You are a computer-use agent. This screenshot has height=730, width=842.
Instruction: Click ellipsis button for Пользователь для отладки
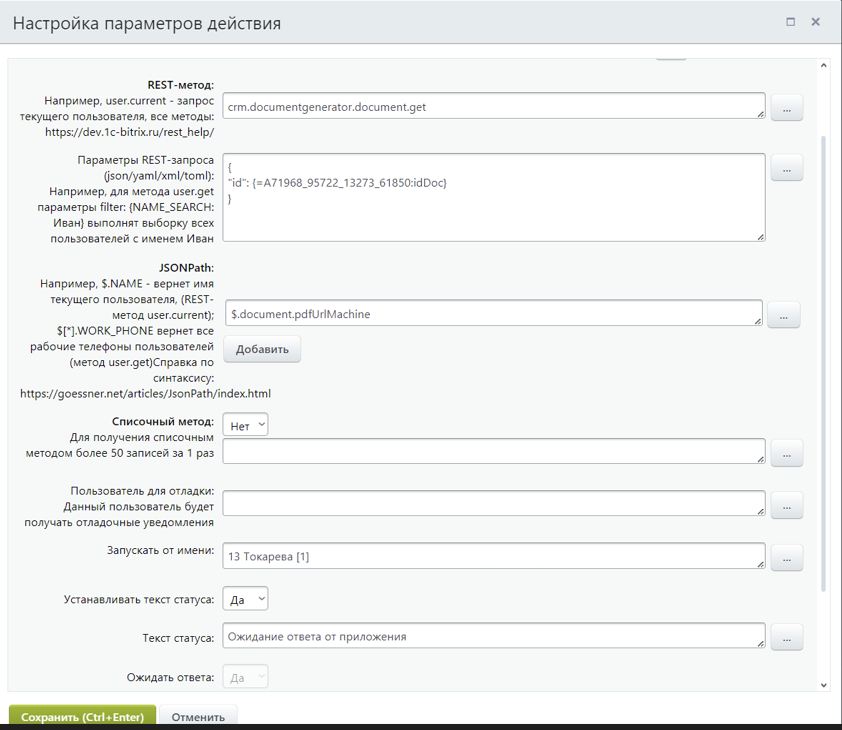pyautogui.click(x=786, y=505)
